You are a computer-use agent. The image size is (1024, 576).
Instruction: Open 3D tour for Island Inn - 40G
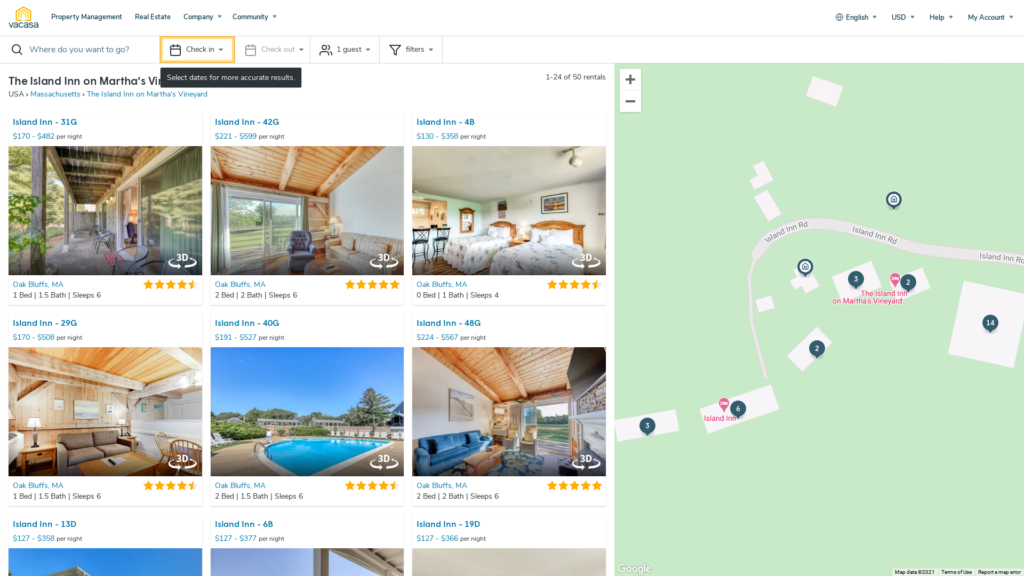(384, 461)
